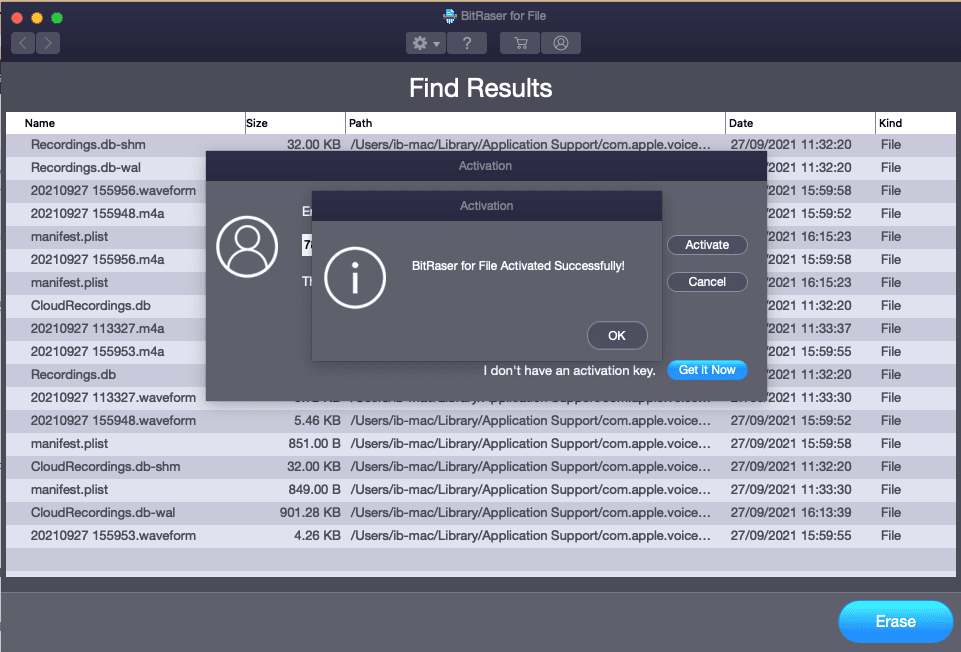Select 20210927 113327.m4a file

pos(97,328)
